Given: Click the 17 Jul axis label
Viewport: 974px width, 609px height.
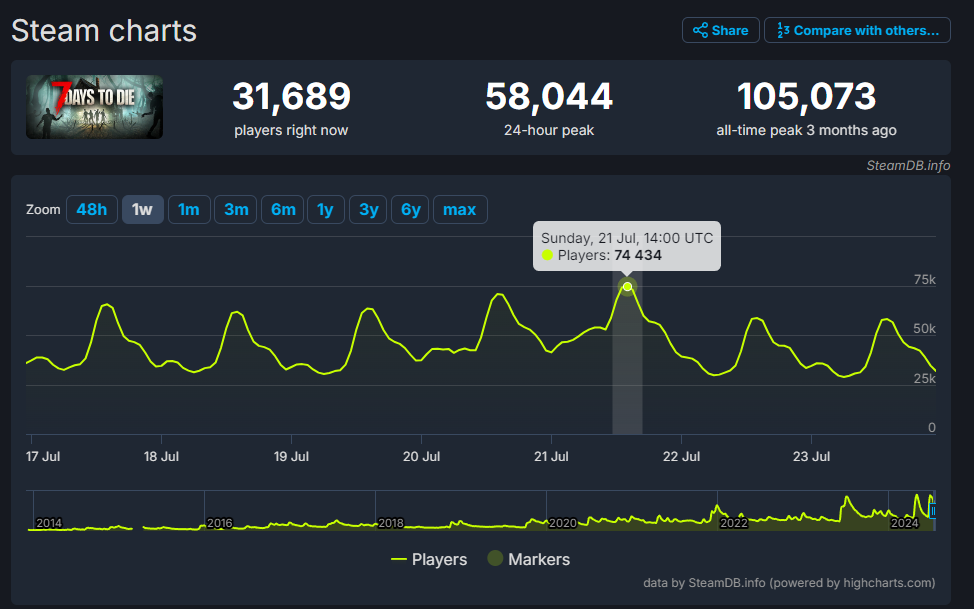Looking at the screenshot, I should pyautogui.click(x=43, y=456).
